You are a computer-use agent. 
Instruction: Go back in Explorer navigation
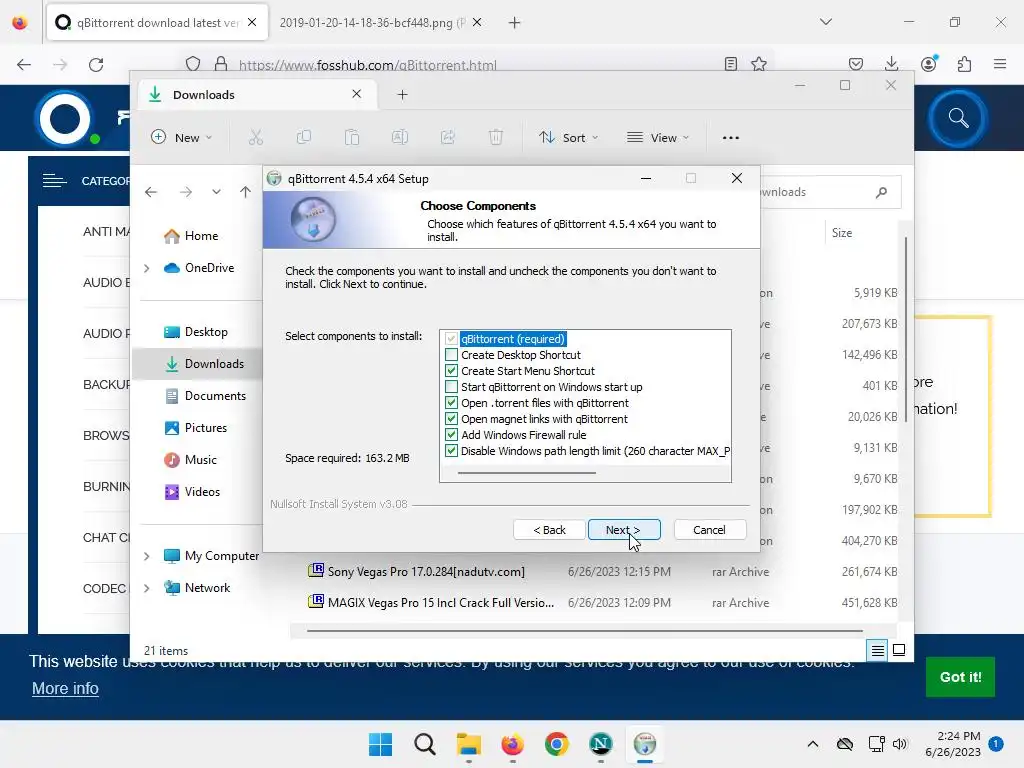[151, 192]
